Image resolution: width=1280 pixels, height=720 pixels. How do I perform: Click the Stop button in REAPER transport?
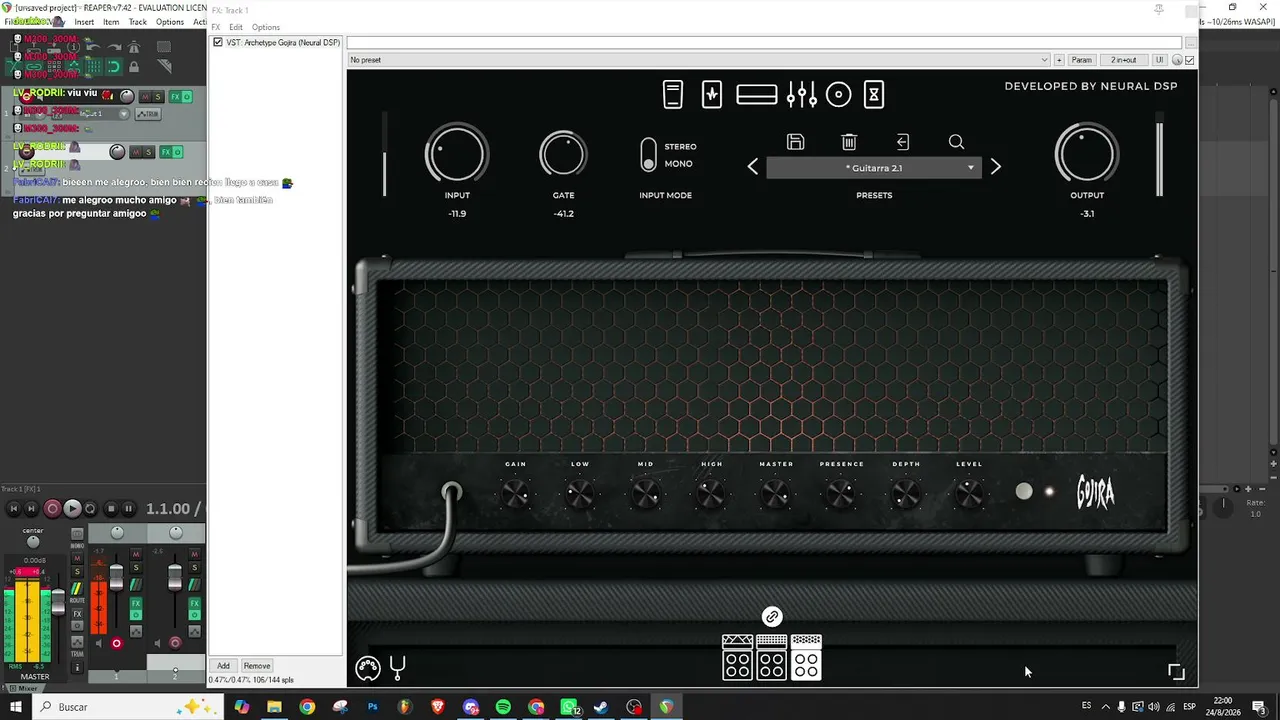coord(111,509)
